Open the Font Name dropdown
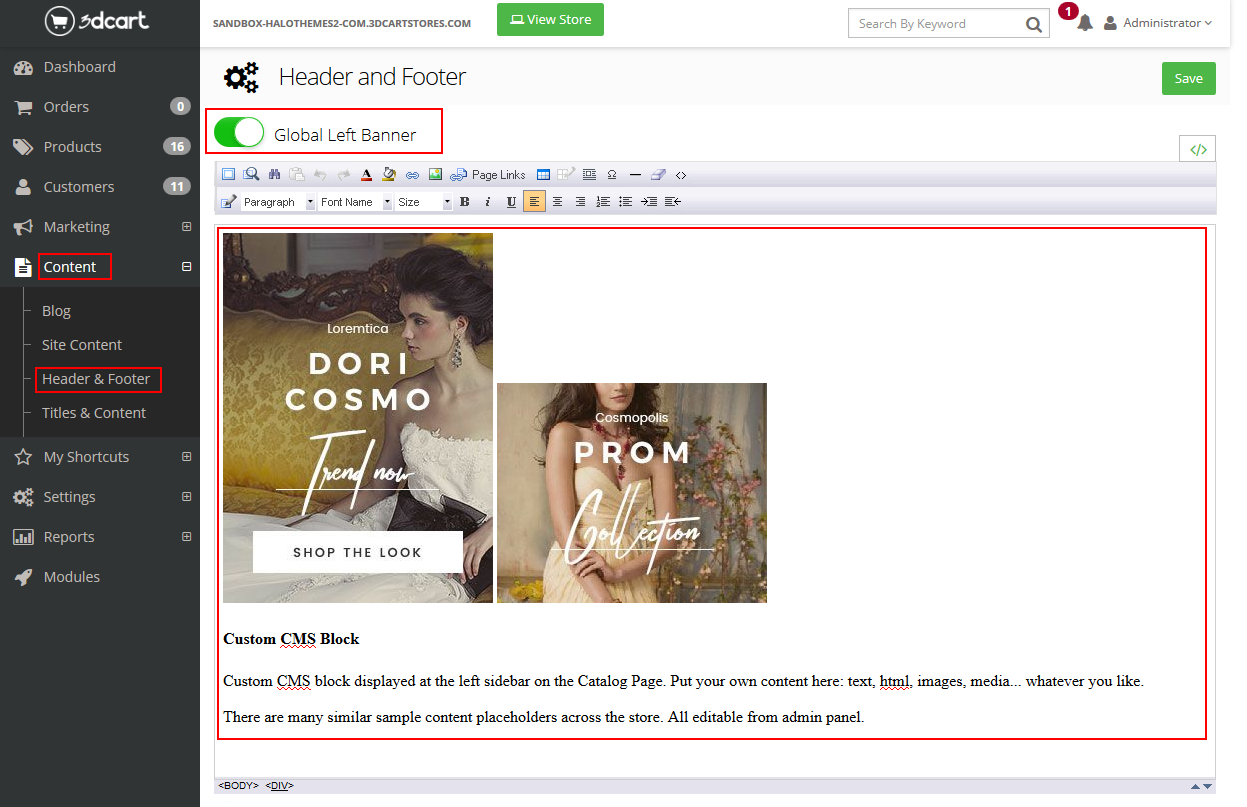Viewport: 1247px width, 807px height. [354, 202]
